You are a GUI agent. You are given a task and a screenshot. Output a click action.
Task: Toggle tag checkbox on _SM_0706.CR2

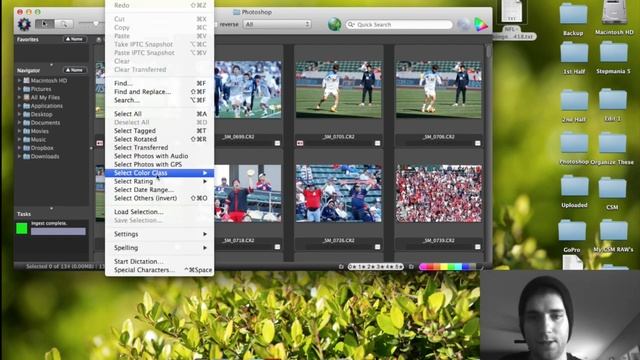(x=477, y=143)
